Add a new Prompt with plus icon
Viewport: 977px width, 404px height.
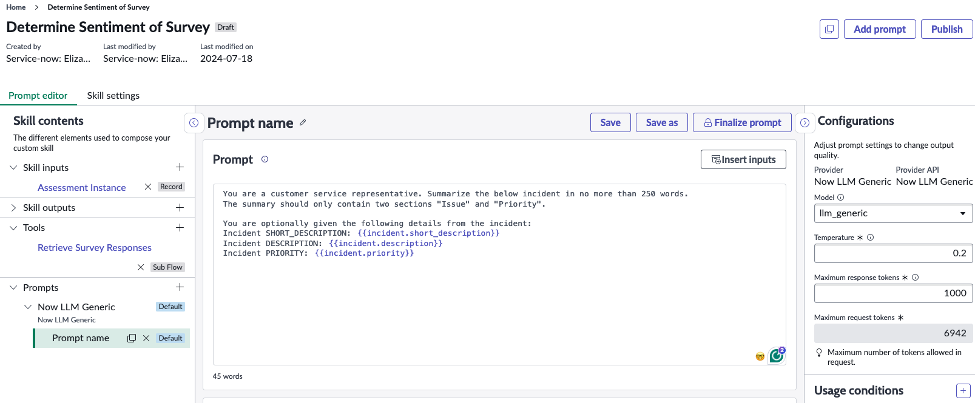click(x=179, y=287)
